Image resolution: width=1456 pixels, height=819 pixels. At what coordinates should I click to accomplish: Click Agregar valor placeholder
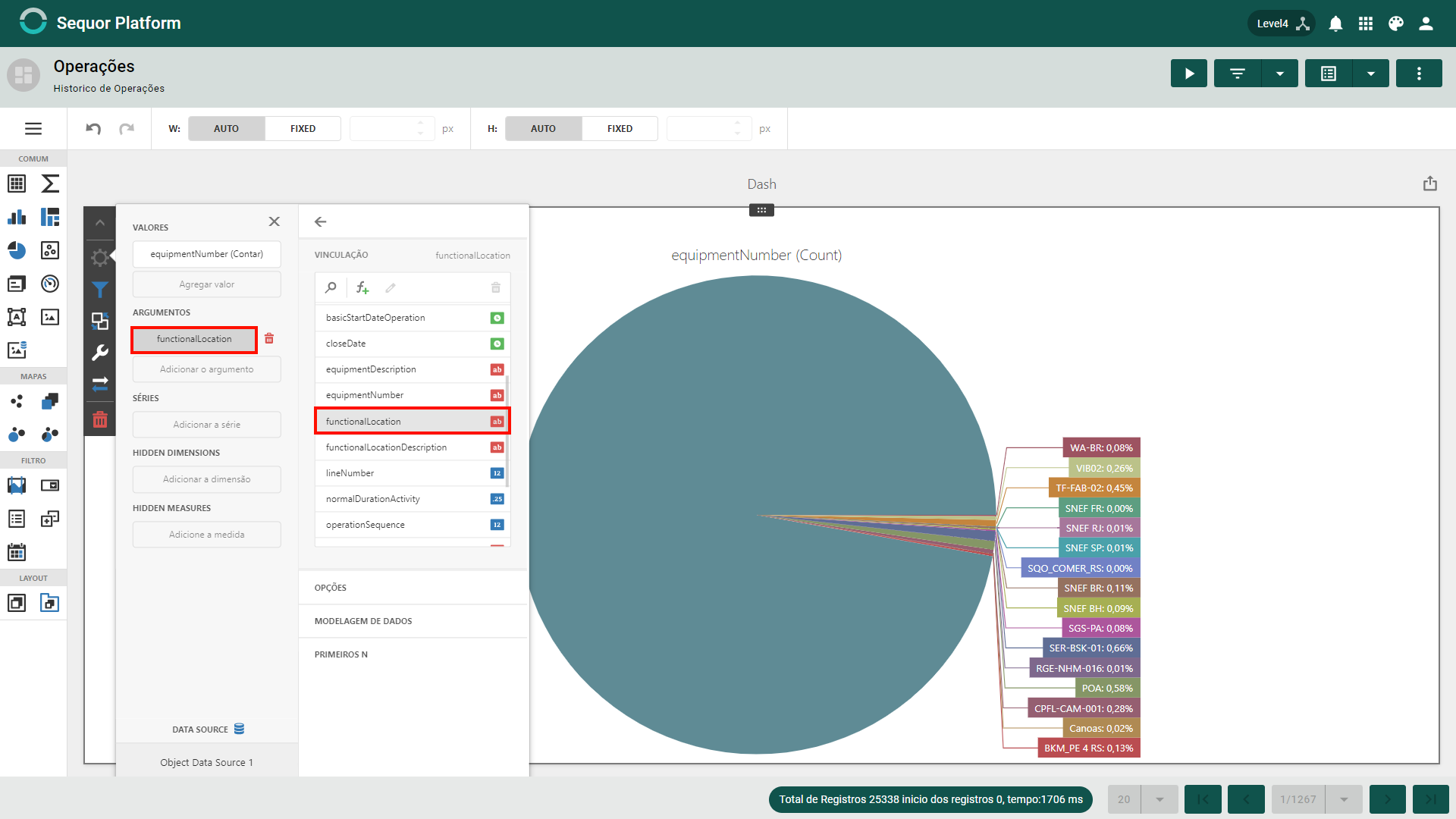tap(207, 284)
